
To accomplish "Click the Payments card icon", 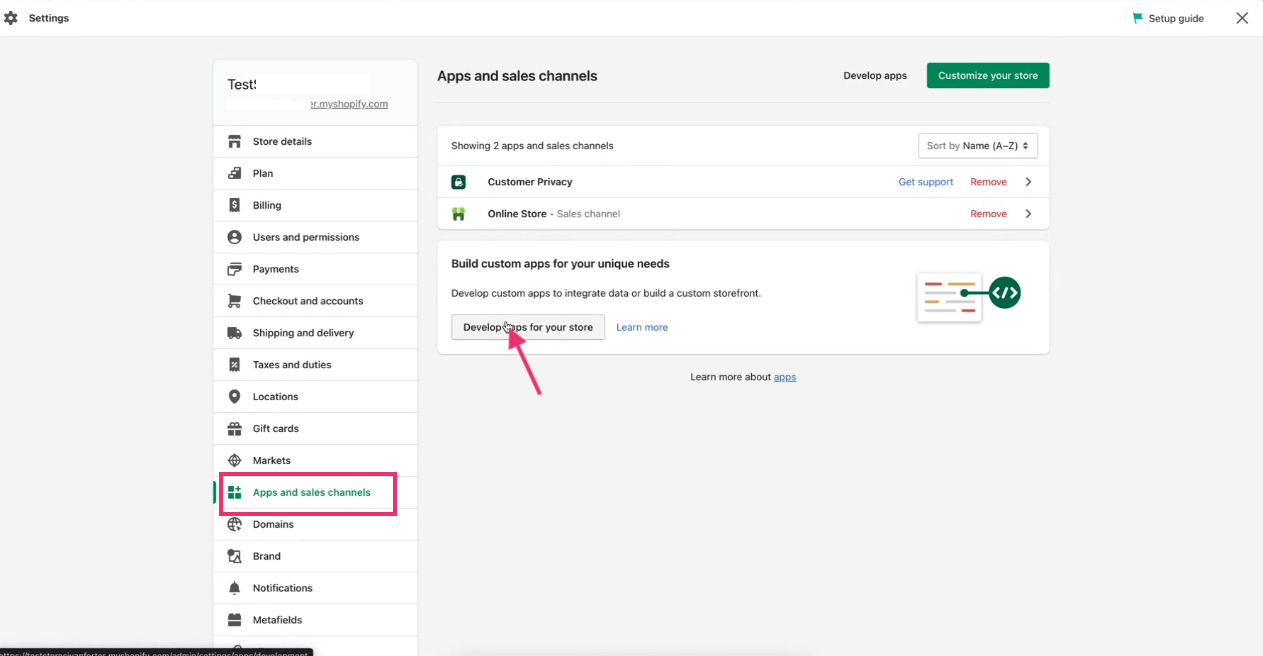I will pyautogui.click(x=234, y=269).
